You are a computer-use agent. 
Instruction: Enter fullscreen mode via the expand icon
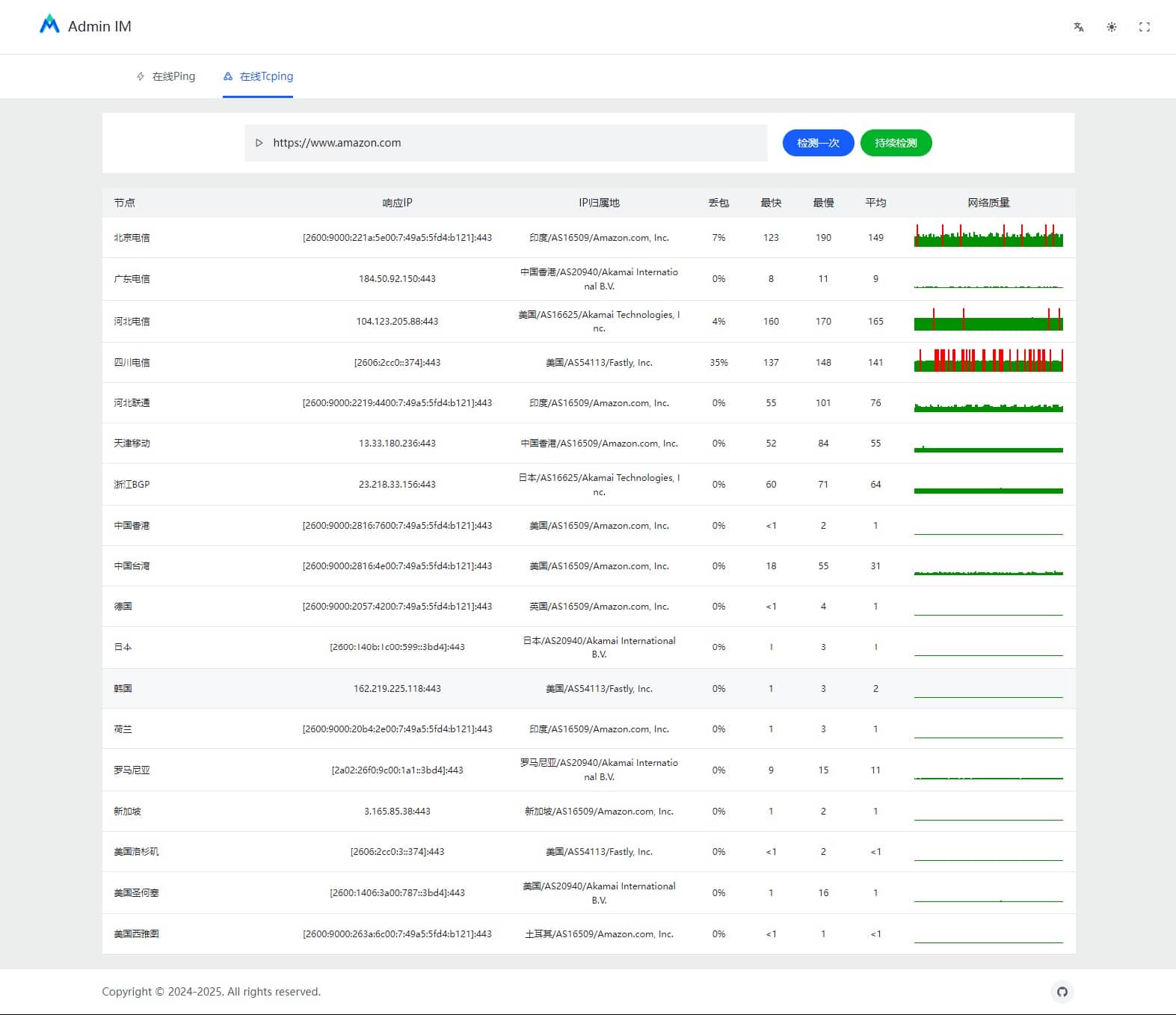pyautogui.click(x=1144, y=27)
